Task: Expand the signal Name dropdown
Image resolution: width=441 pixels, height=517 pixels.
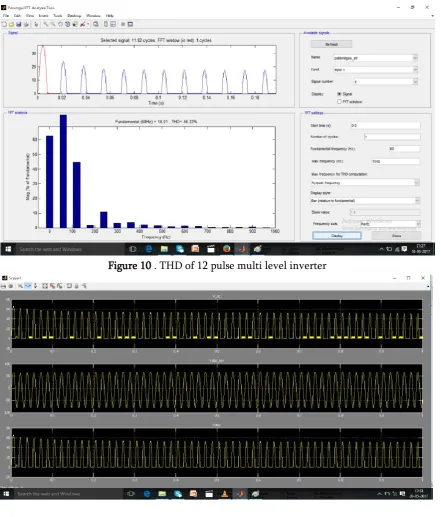Action: click(x=375, y=58)
